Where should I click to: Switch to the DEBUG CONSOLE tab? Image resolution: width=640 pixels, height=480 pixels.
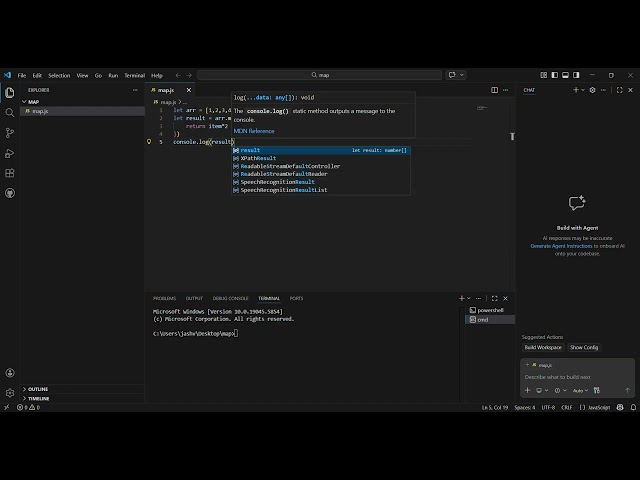tap(230, 298)
